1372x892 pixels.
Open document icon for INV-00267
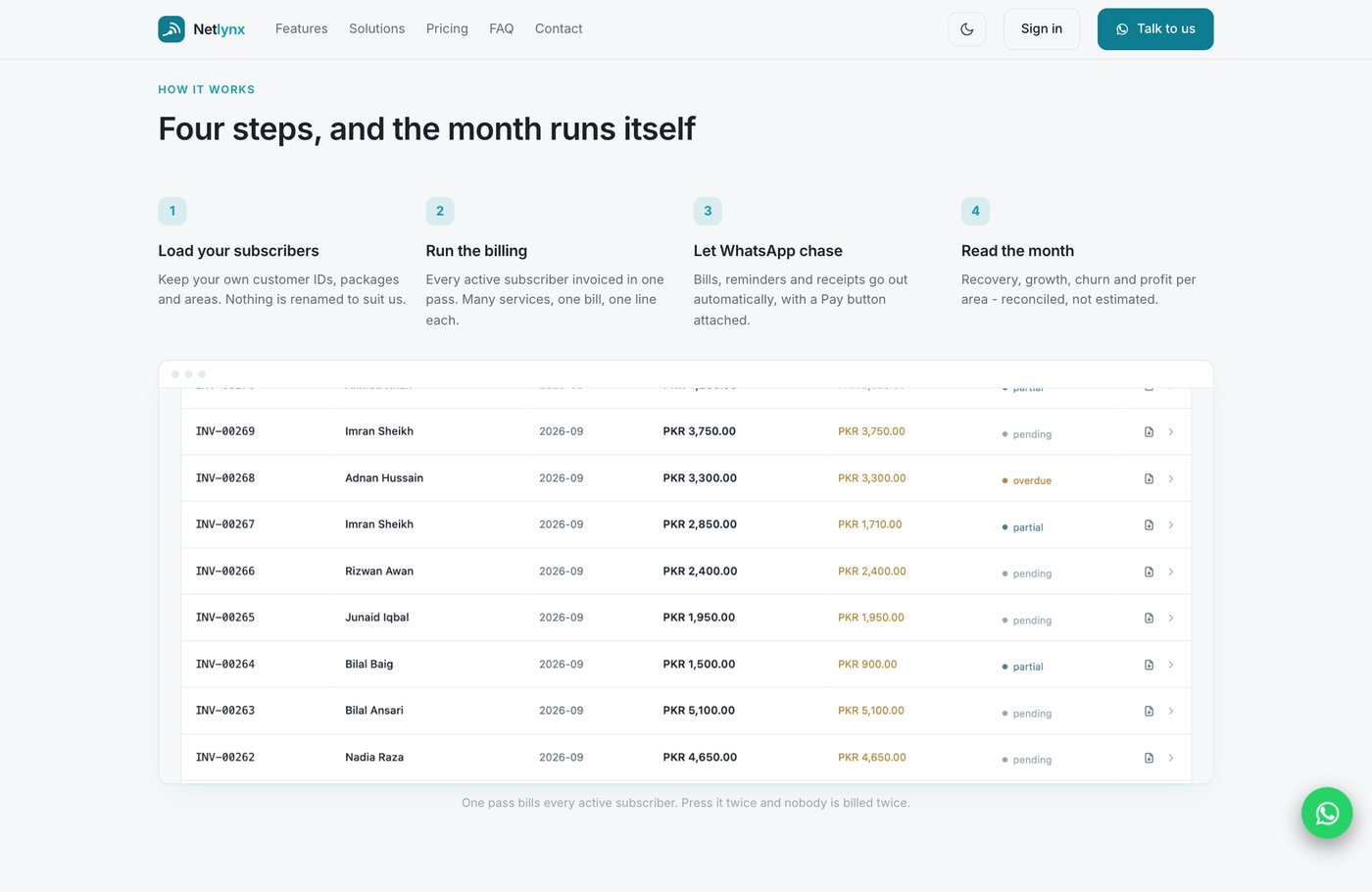click(x=1149, y=525)
